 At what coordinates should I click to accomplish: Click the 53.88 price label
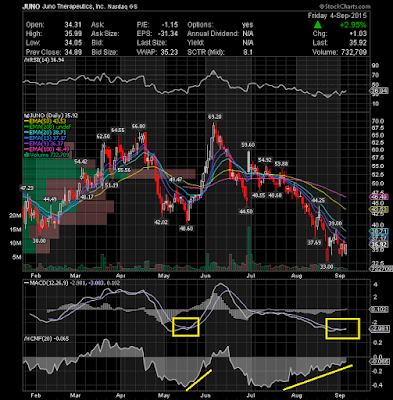[281, 164]
